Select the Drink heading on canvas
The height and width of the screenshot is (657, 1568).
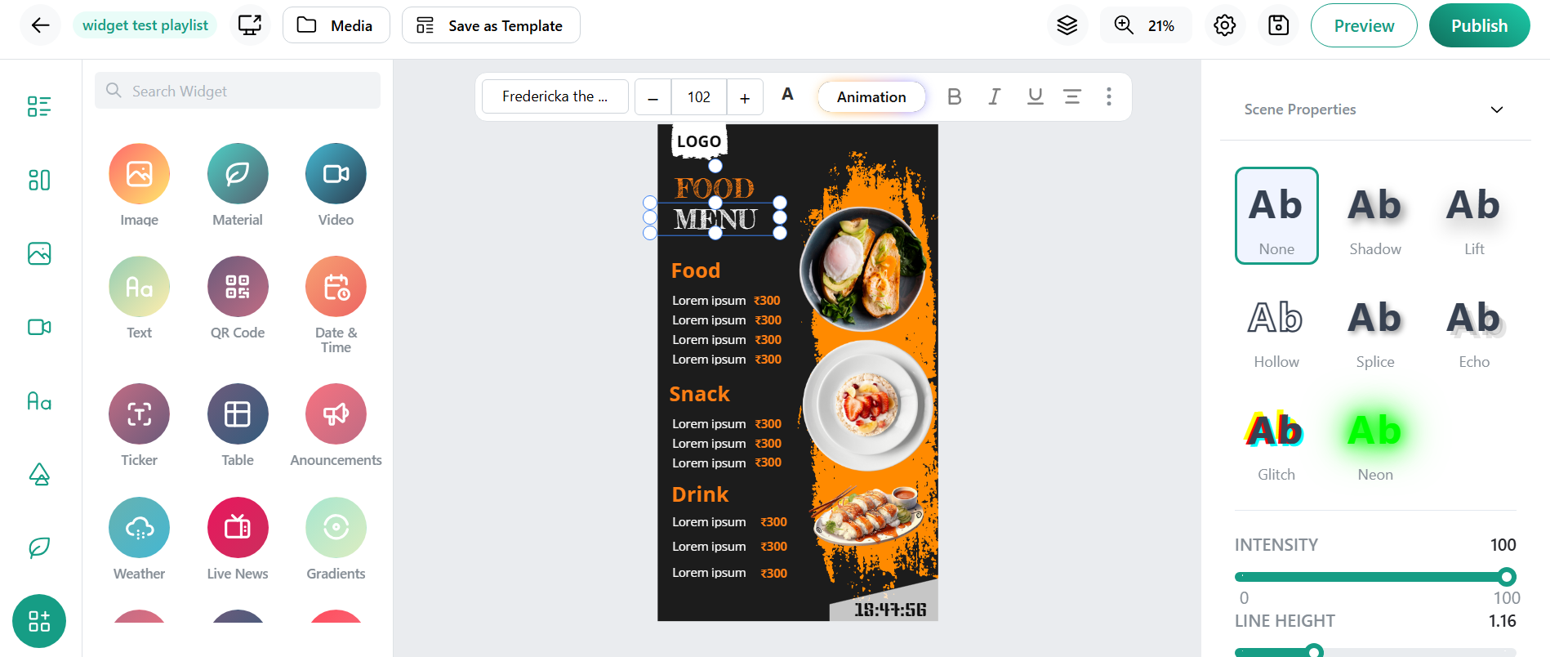coord(700,494)
